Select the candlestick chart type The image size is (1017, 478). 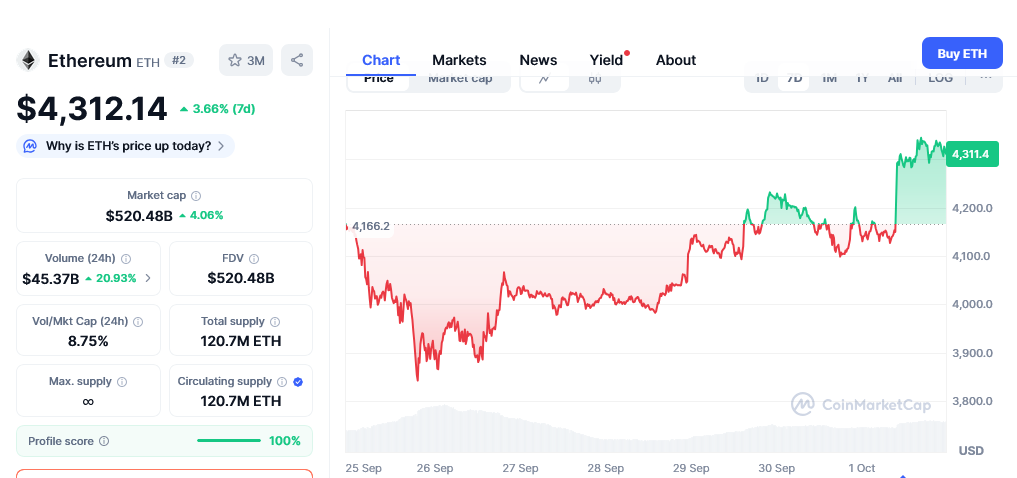click(594, 80)
